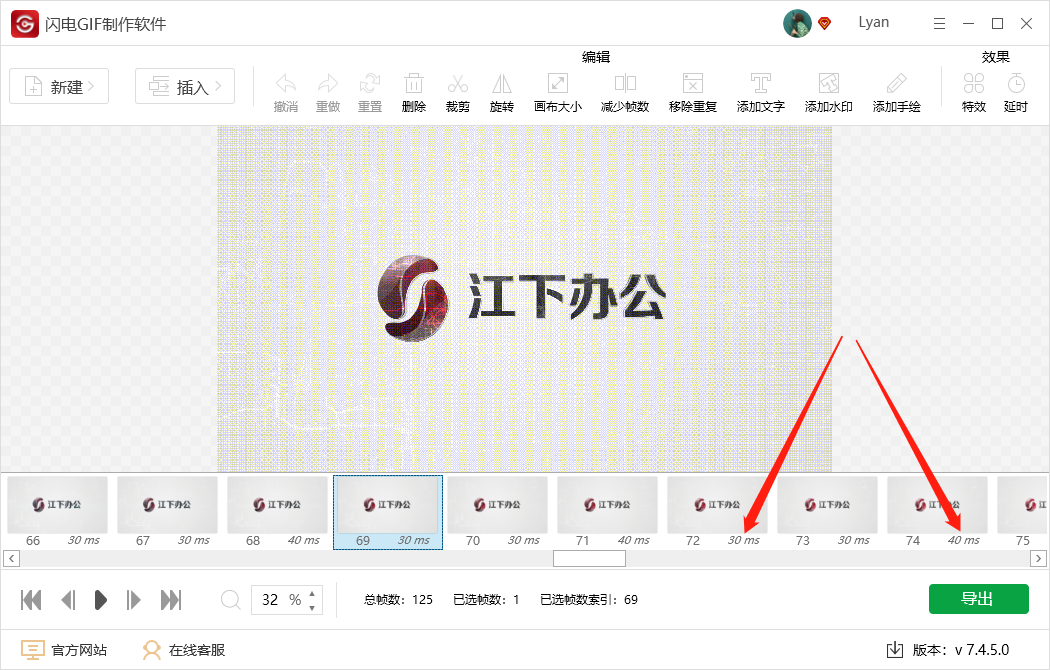The height and width of the screenshot is (670, 1050).
Task: Click the 40 ms delay of frame 71
Action: click(x=633, y=540)
